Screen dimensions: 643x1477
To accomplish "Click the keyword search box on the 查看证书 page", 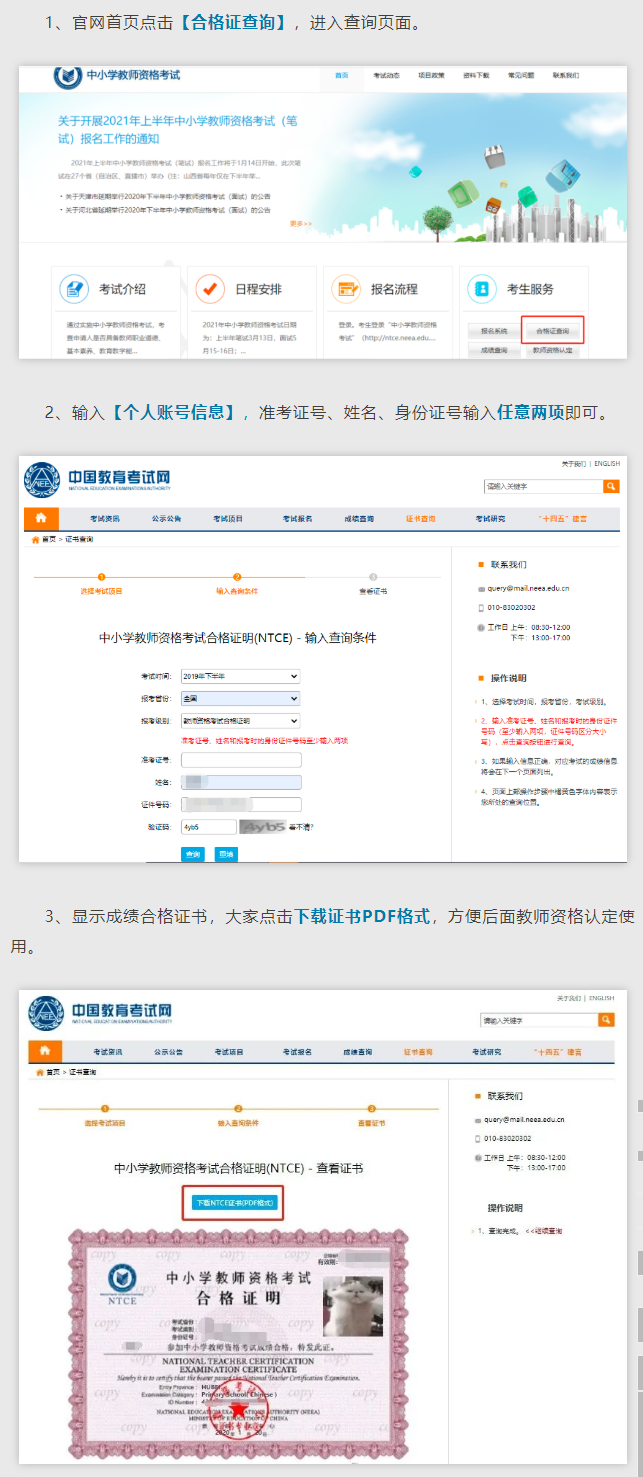I will (539, 1020).
